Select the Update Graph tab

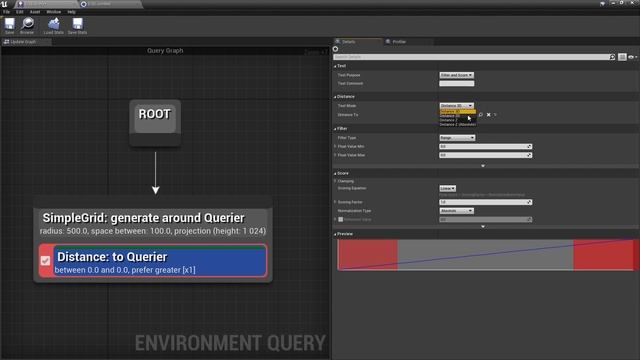point(26,42)
